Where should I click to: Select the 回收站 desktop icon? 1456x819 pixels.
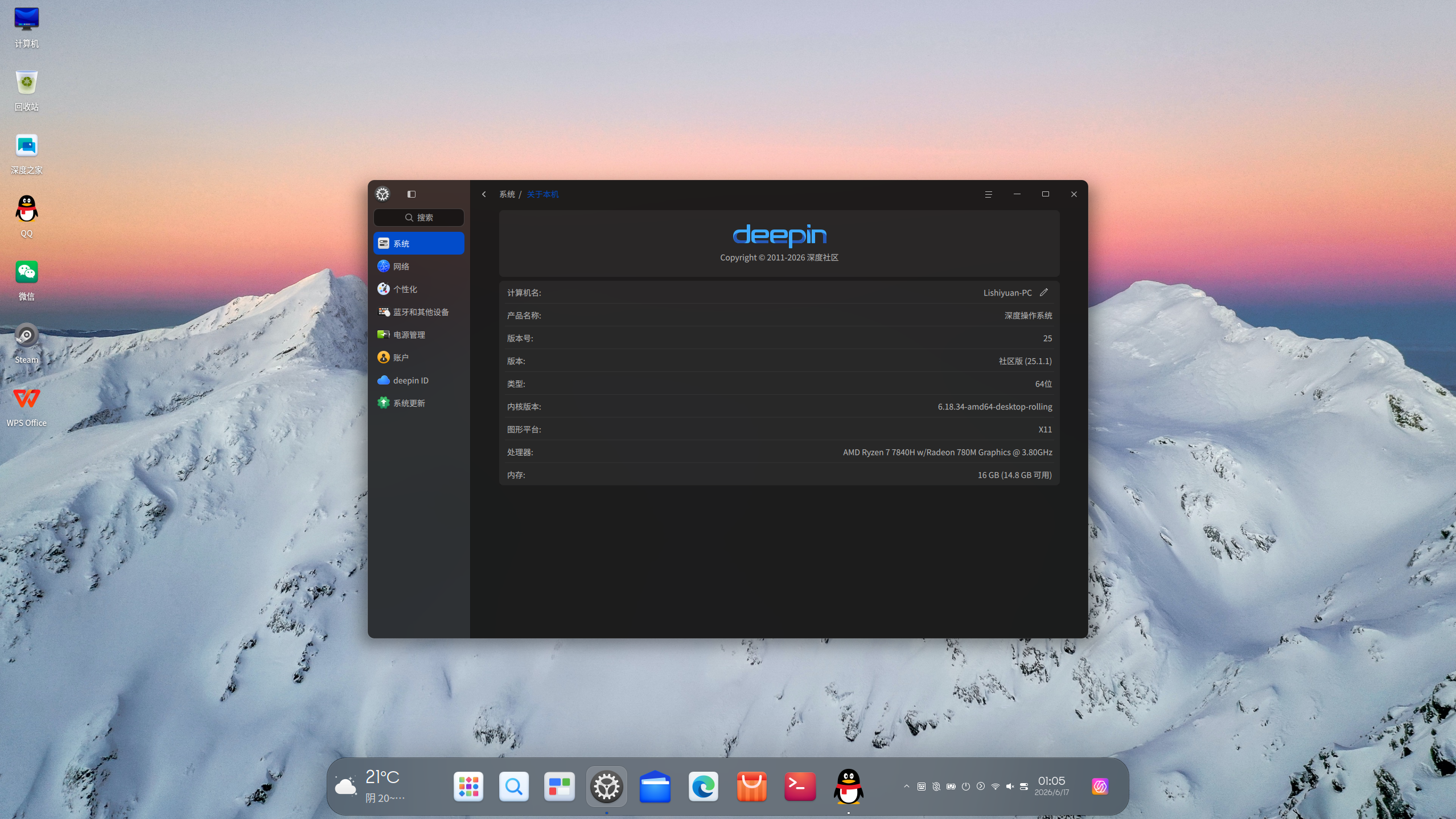pyautogui.click(x=26, y=91)
